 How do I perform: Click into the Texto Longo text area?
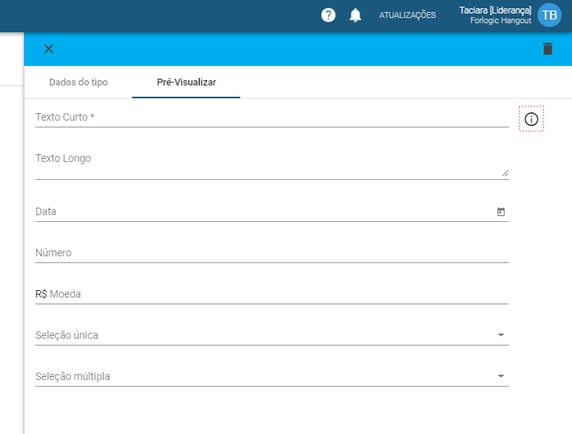click(x=272, y=164)
